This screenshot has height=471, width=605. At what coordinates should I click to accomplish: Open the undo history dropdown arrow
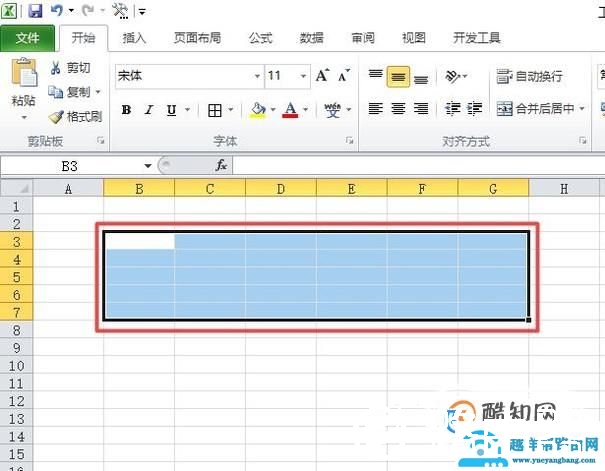click(x=71, y=10)
